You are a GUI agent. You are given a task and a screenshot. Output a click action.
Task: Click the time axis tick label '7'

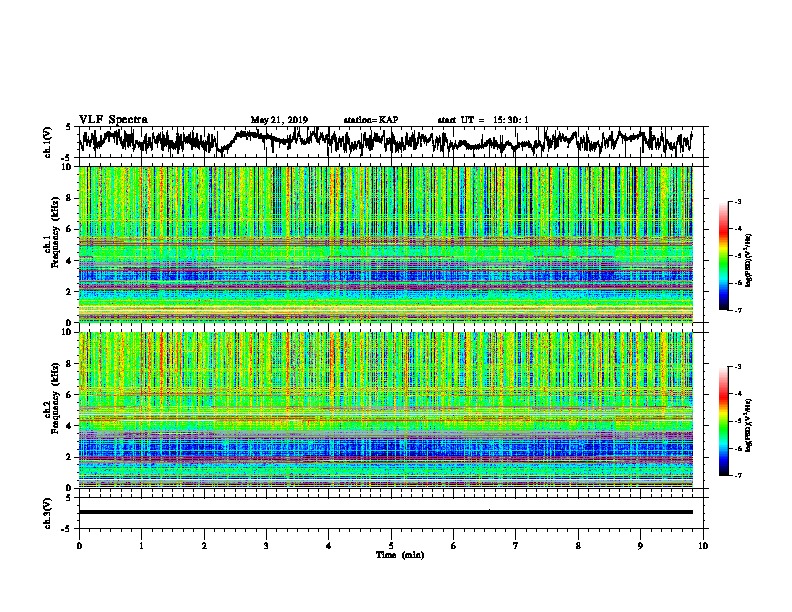click(x=516, y=546)
